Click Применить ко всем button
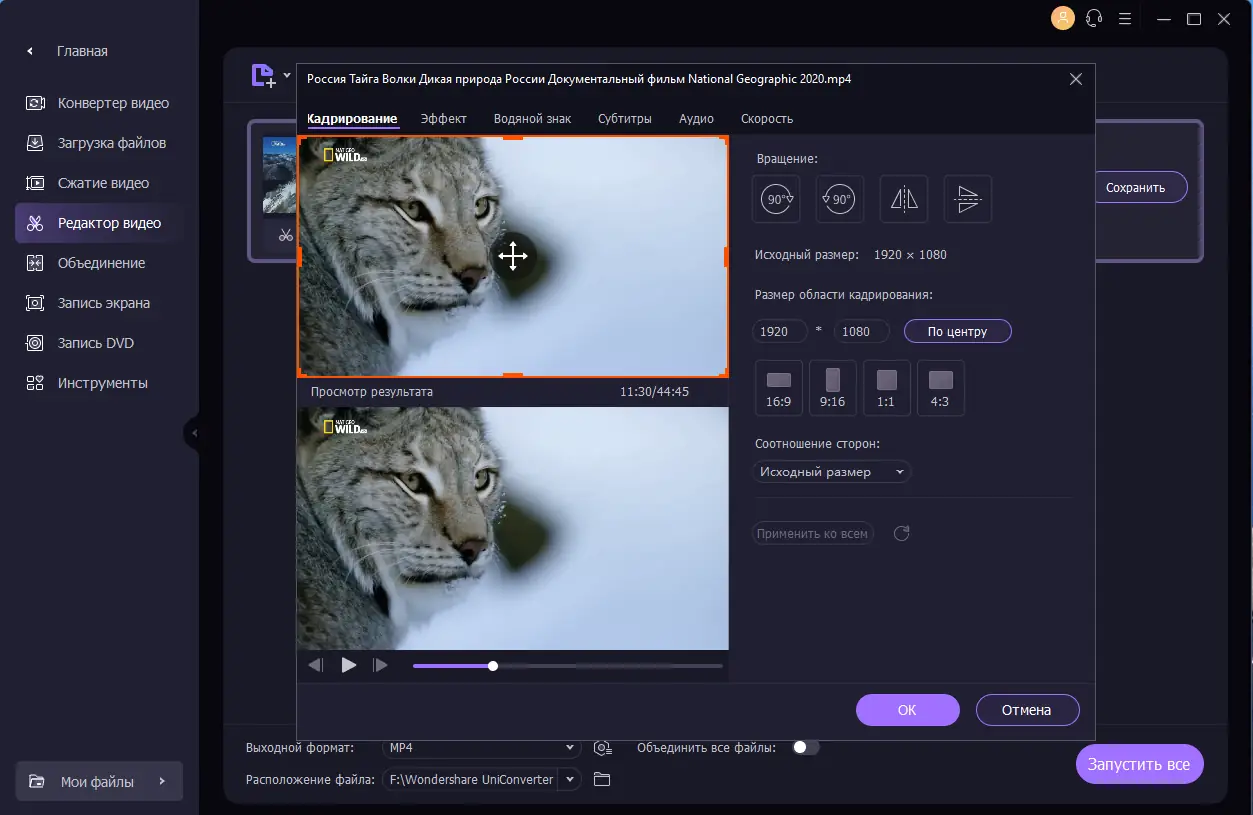1253x815 pixels. [x=813, y=534]
